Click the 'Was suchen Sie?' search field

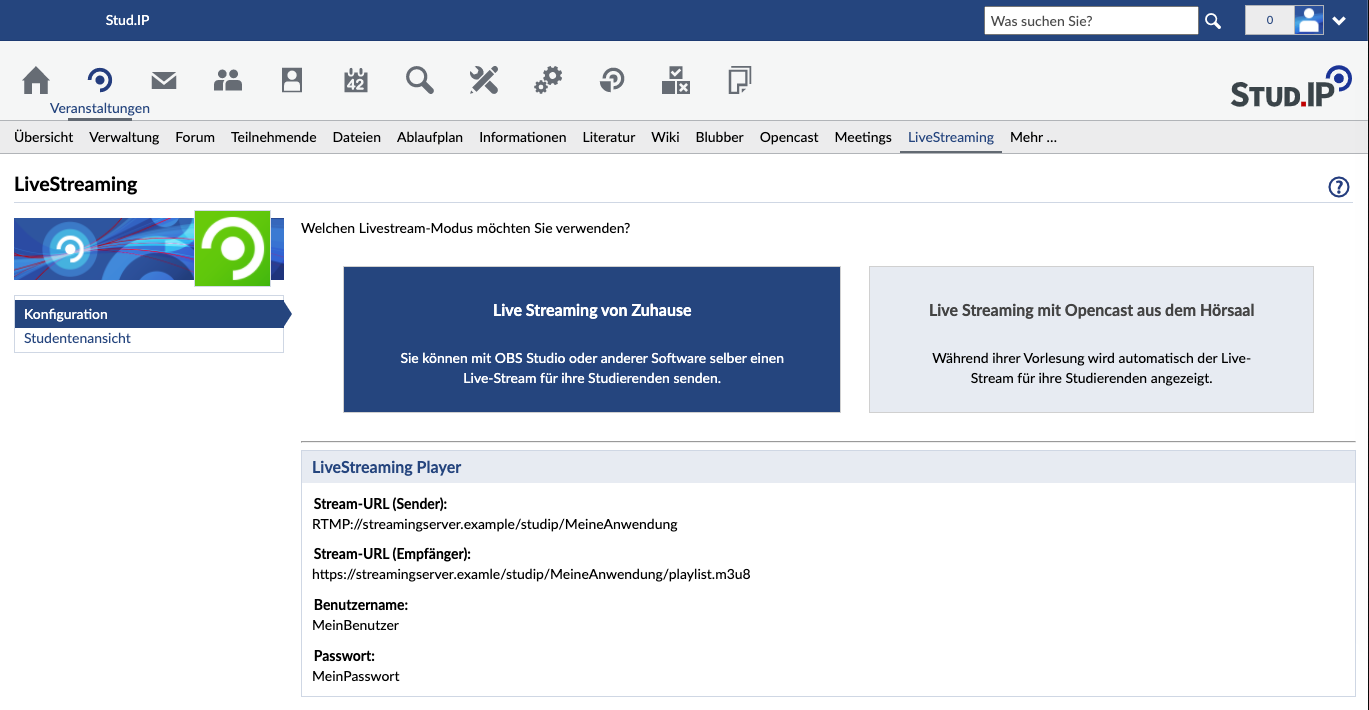[1090, 21]
